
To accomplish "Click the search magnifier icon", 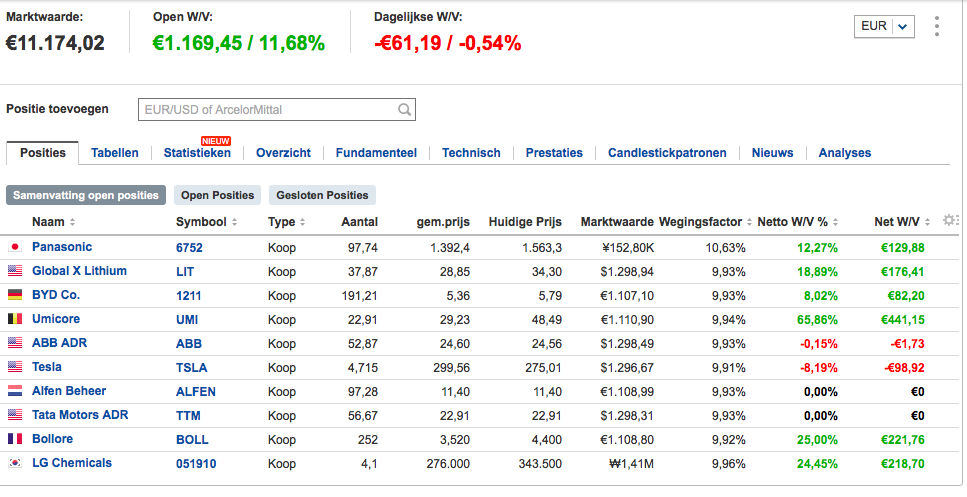I will [404, 110].
